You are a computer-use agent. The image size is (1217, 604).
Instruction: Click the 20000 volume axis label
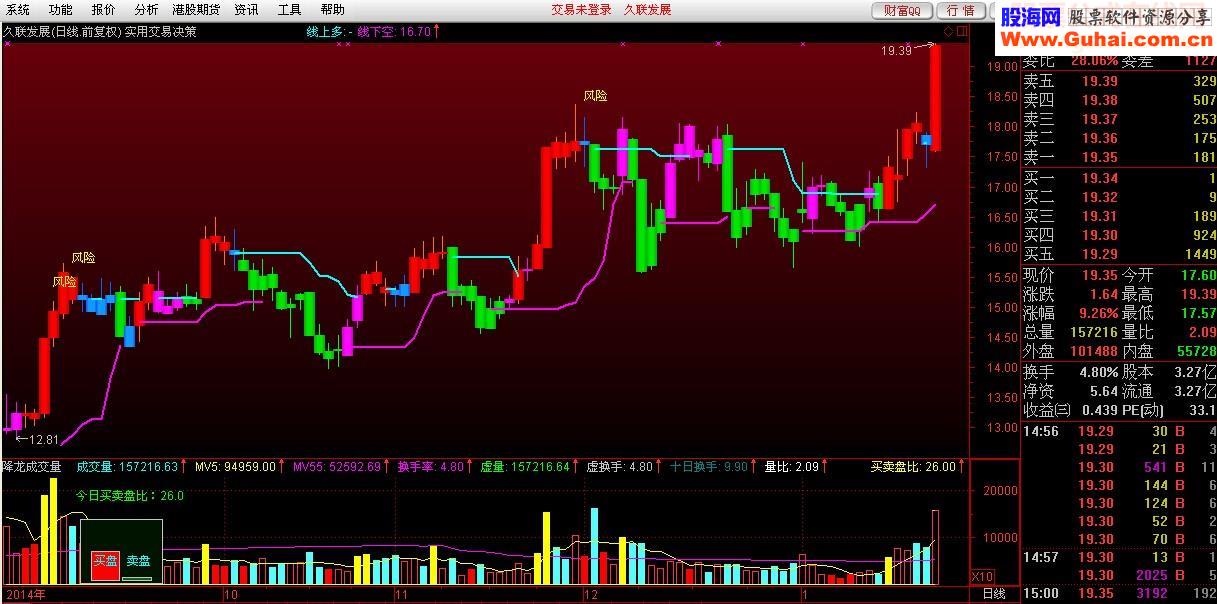tap(1000, 492)
